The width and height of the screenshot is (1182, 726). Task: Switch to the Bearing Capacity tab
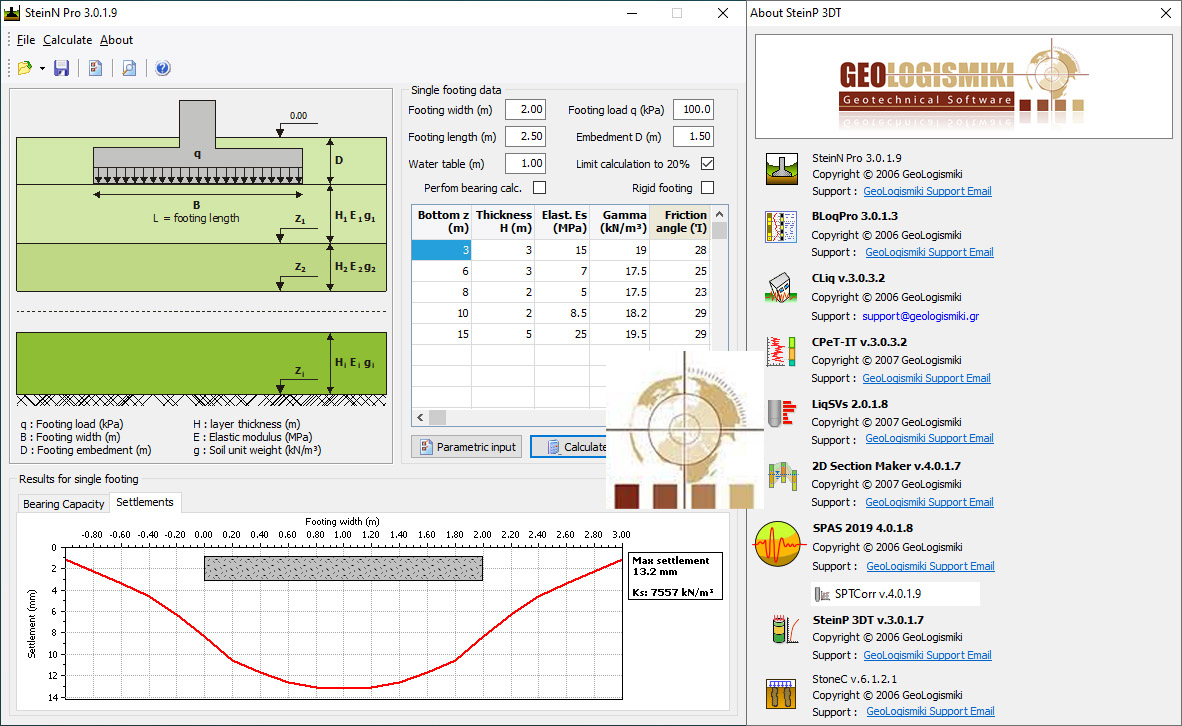[64, 504]
